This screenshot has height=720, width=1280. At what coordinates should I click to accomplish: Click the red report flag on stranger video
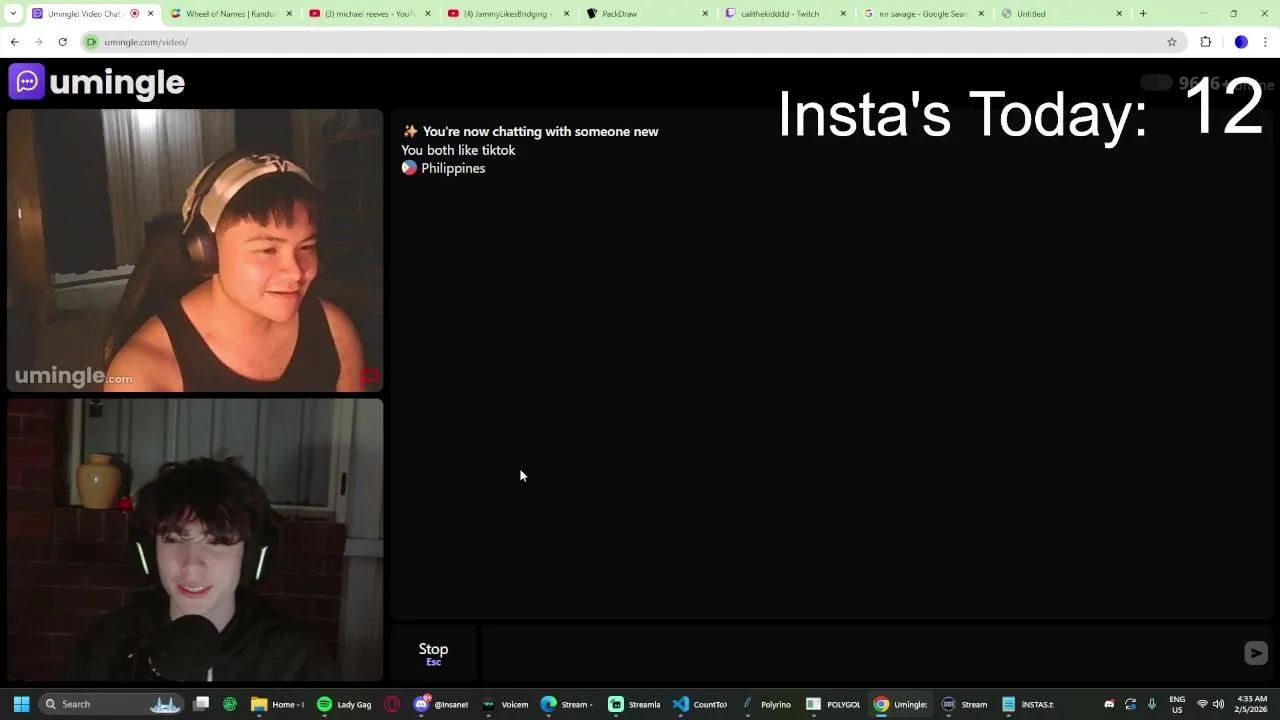click(x=369, y=378)
